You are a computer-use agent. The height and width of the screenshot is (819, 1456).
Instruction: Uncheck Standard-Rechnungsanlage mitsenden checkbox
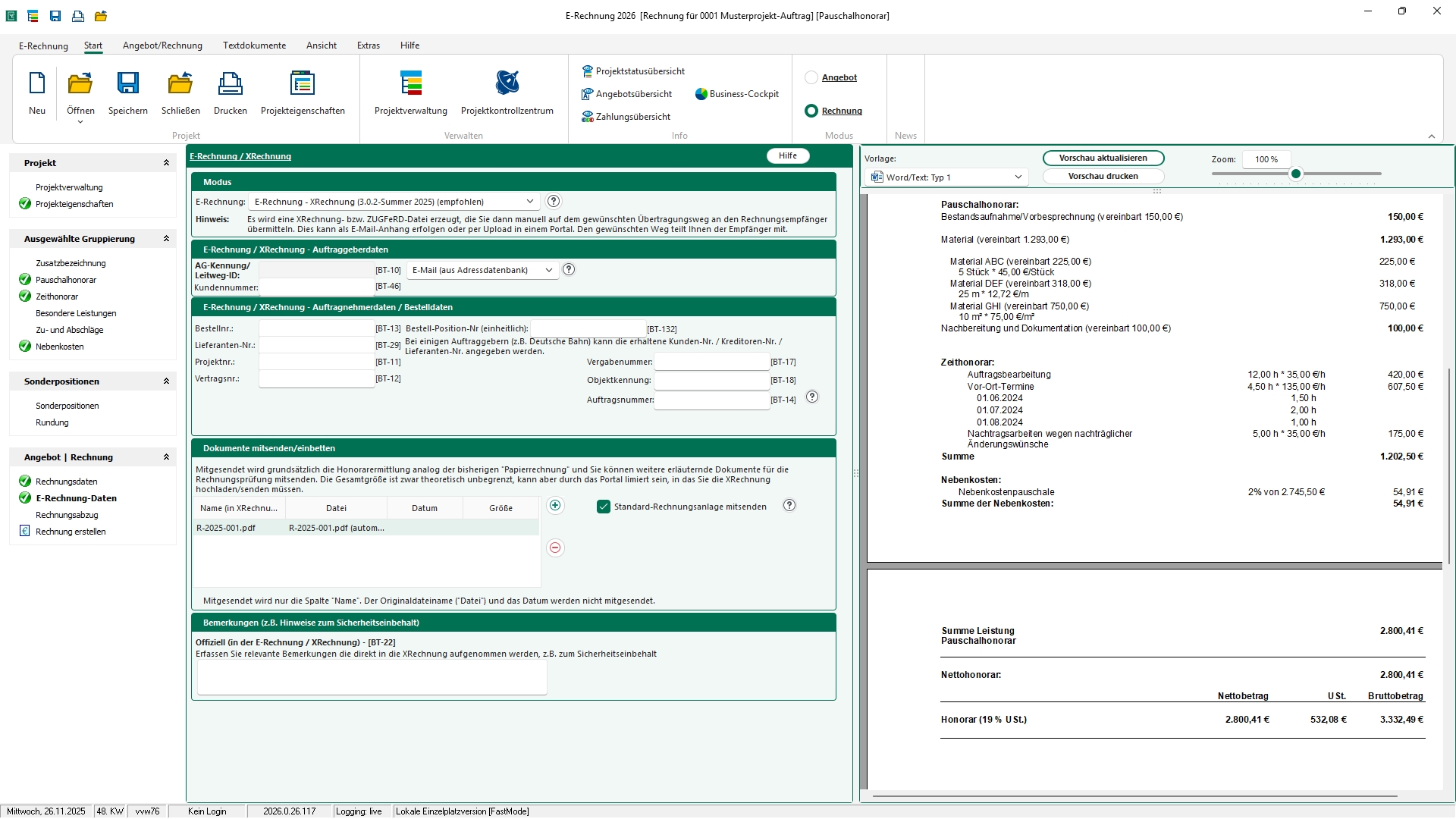604,507
